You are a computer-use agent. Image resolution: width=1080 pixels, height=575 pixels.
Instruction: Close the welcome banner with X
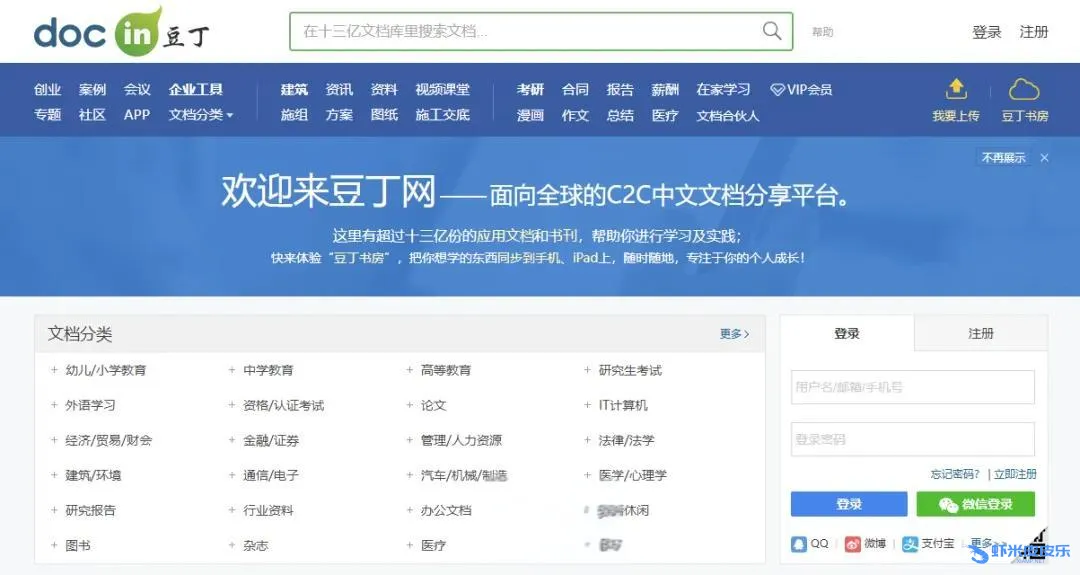1044,158
